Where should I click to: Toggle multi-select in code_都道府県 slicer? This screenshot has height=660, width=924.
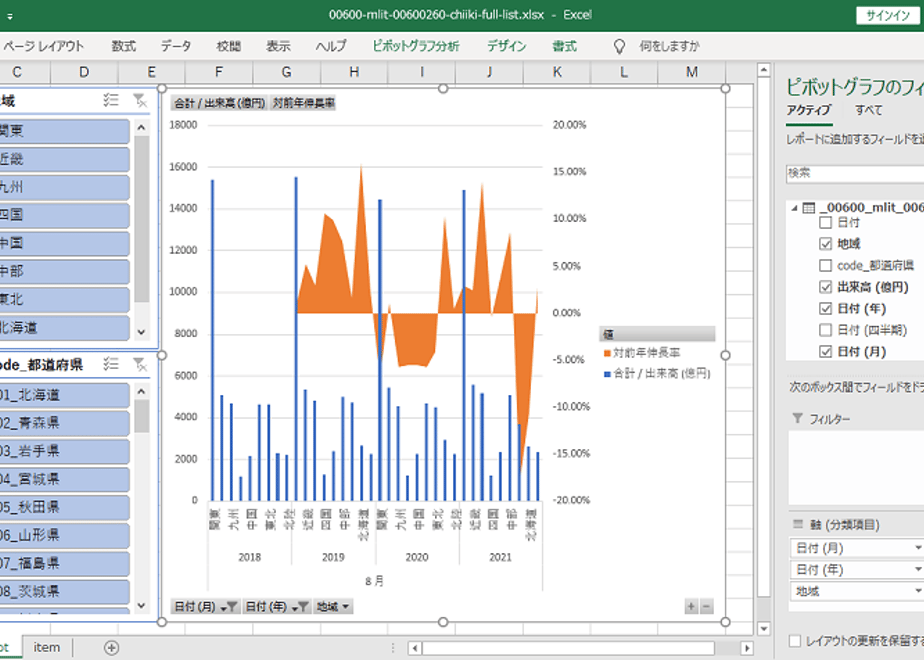click(111, 364)
